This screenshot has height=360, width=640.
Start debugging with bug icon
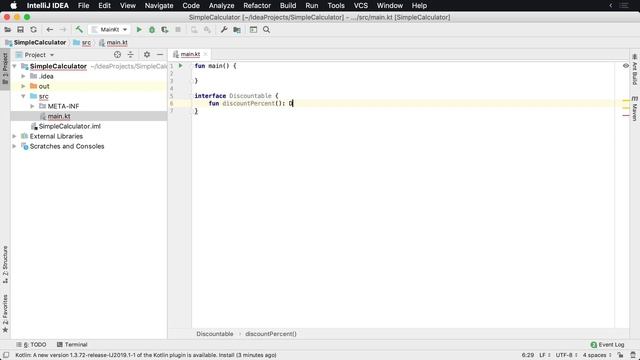152,30
